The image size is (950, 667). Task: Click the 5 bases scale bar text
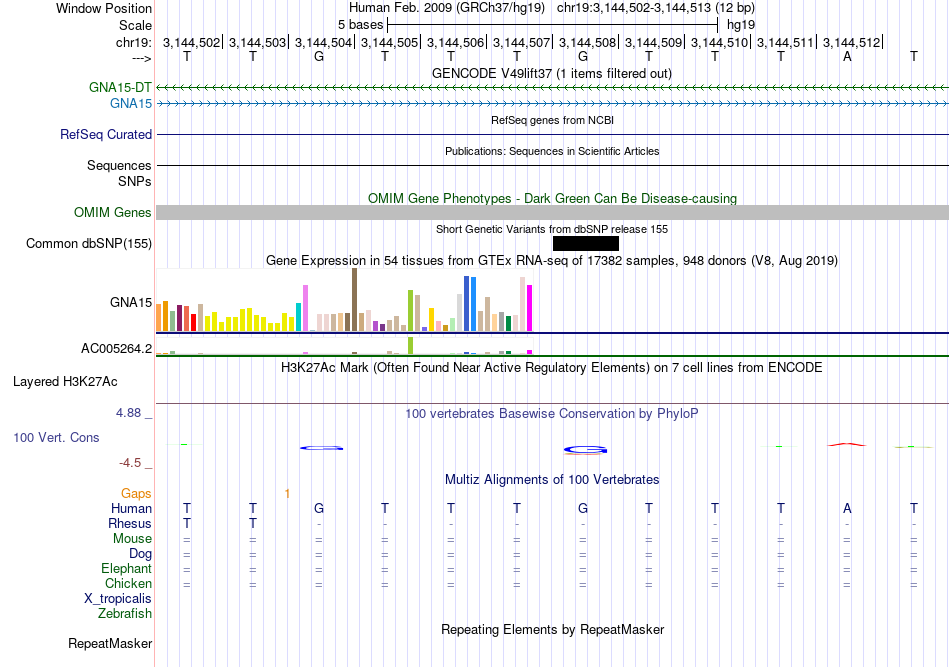[x=360, y=25]
